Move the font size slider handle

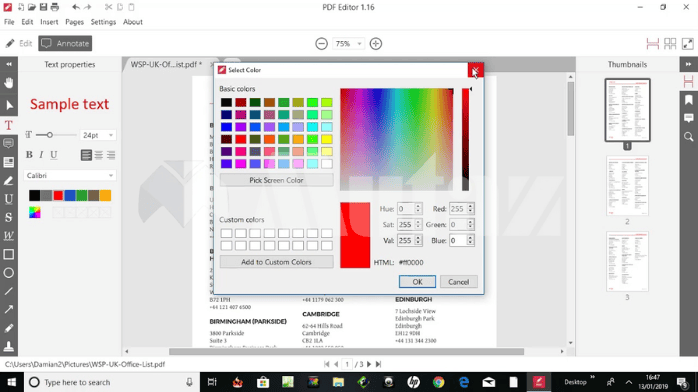[49, 135]
